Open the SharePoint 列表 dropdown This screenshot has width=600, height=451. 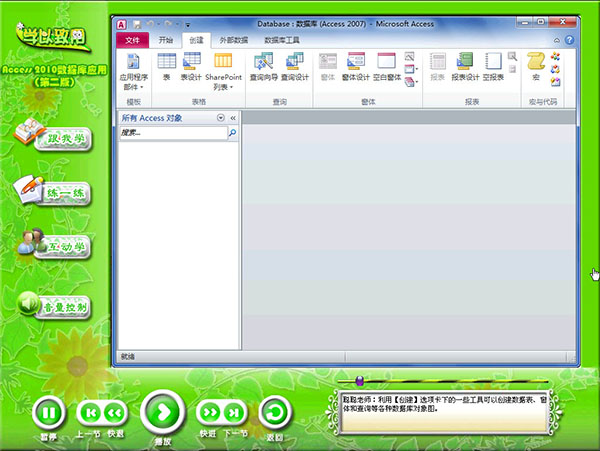coord(223,72)
